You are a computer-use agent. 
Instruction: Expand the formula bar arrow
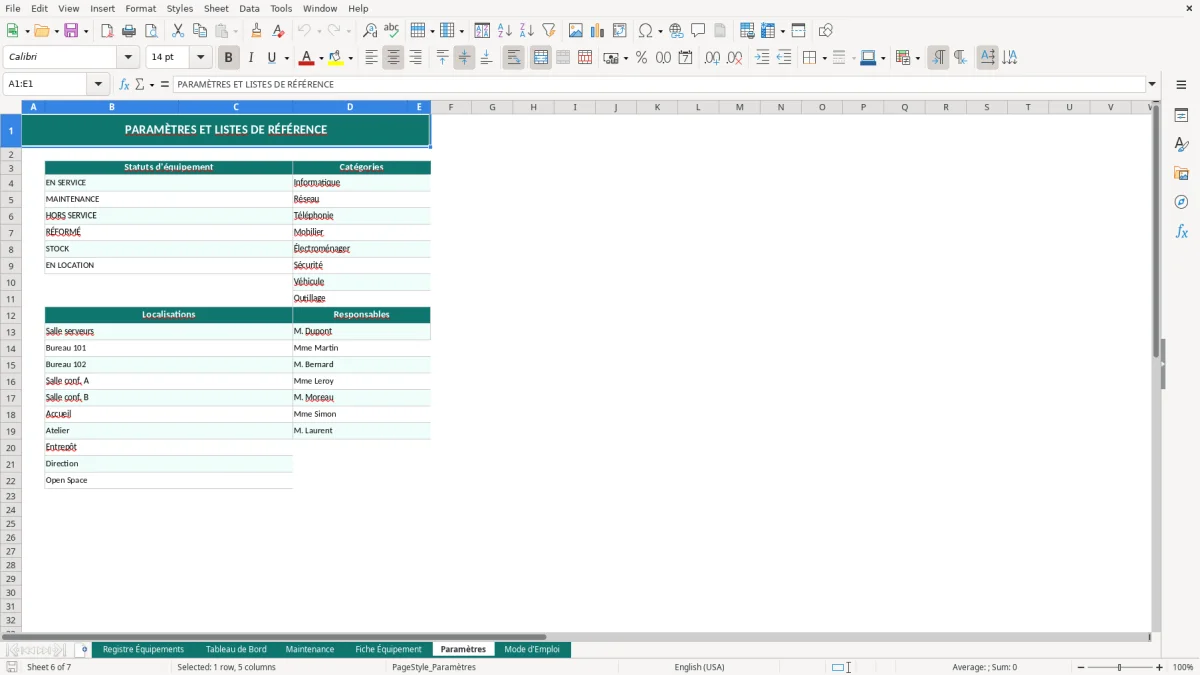click(1153, 85)
